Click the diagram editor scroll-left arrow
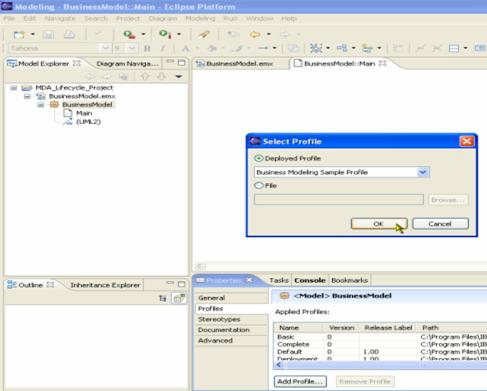The image size is (487, 391). coord(201,266)
